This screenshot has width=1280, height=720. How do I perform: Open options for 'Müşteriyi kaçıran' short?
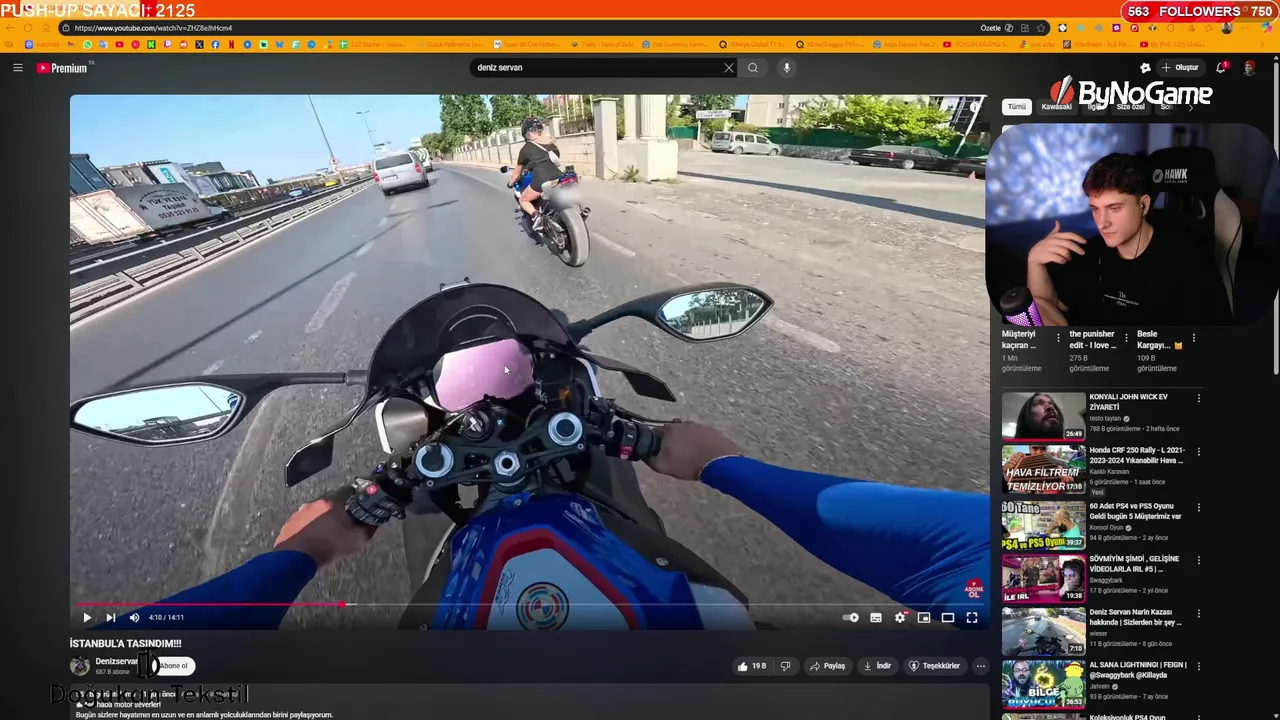[1057, 339]
